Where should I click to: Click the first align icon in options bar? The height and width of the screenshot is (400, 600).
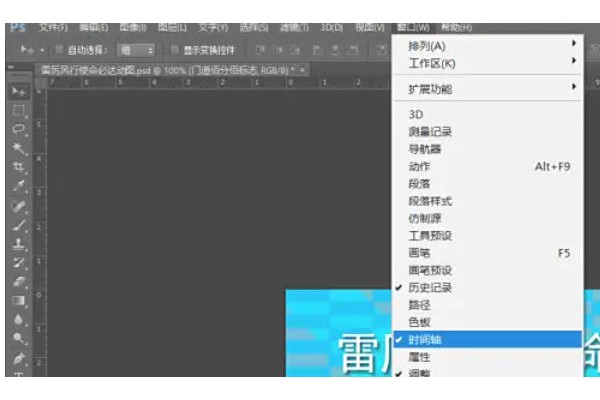click(x=260, y=50)
